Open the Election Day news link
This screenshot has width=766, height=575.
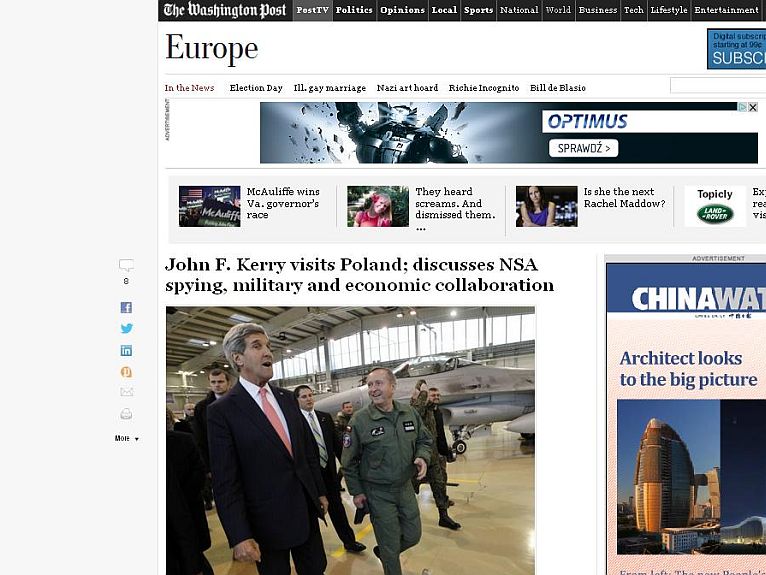coord(256,88)
